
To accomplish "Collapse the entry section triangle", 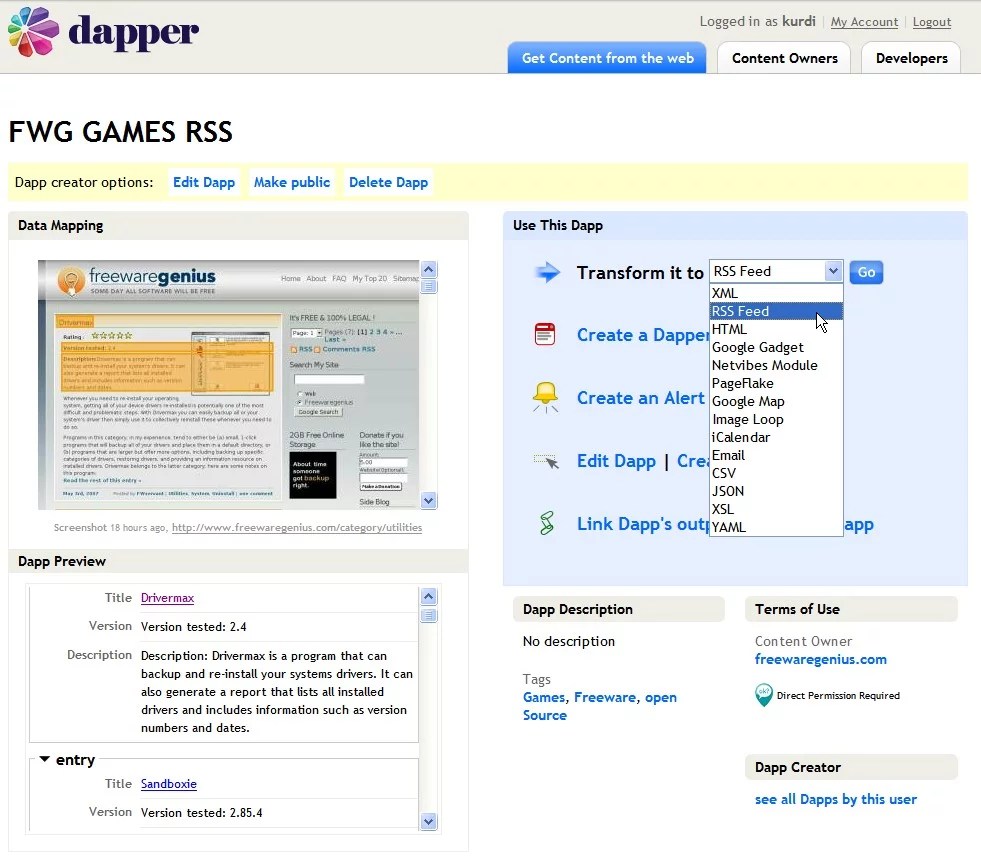I will [x=44, y=759].
